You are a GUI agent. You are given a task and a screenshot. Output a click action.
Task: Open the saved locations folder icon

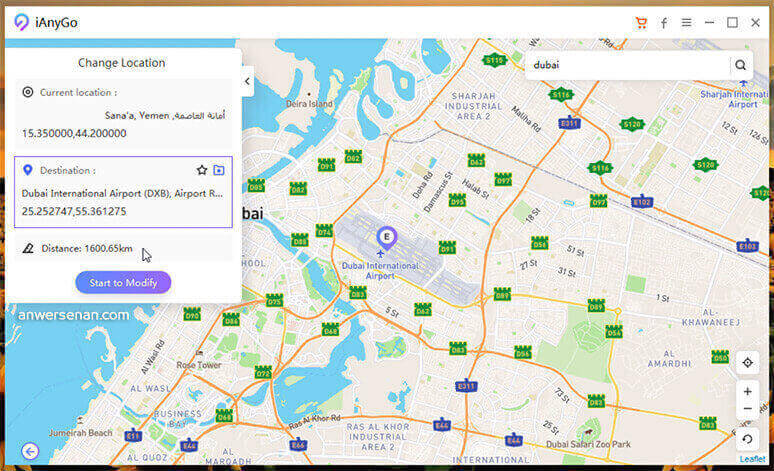click(x=219, y=170)
